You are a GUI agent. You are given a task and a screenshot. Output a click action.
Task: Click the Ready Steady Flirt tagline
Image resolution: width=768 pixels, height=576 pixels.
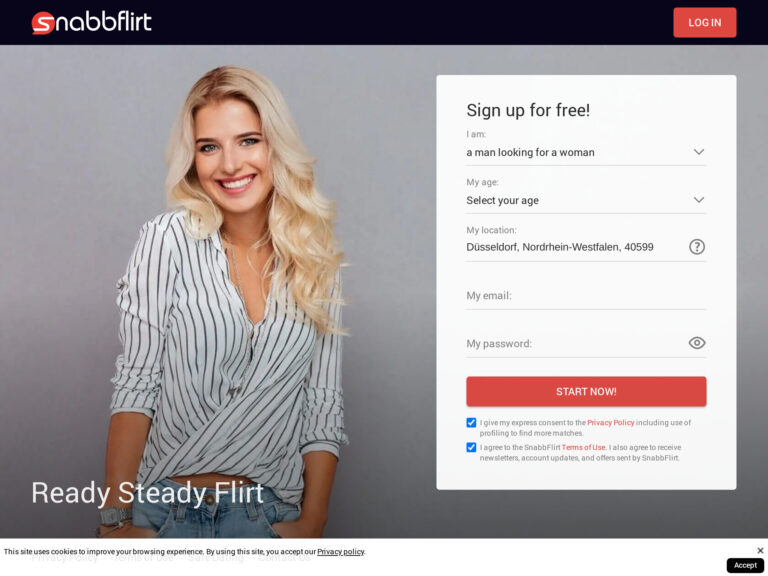[x=147, y=493]
